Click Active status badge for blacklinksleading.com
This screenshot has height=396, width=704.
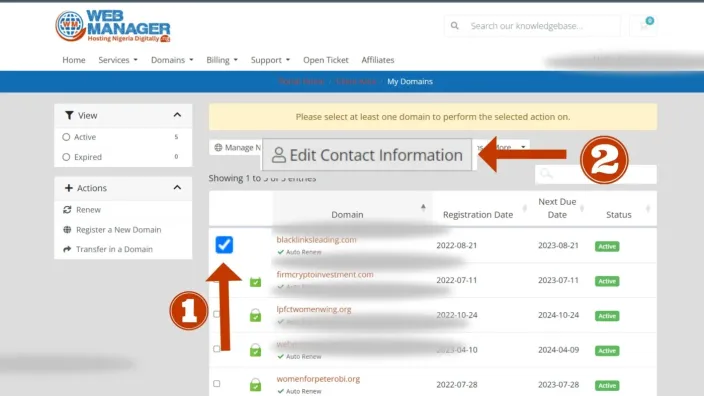[x=607, y=246]
